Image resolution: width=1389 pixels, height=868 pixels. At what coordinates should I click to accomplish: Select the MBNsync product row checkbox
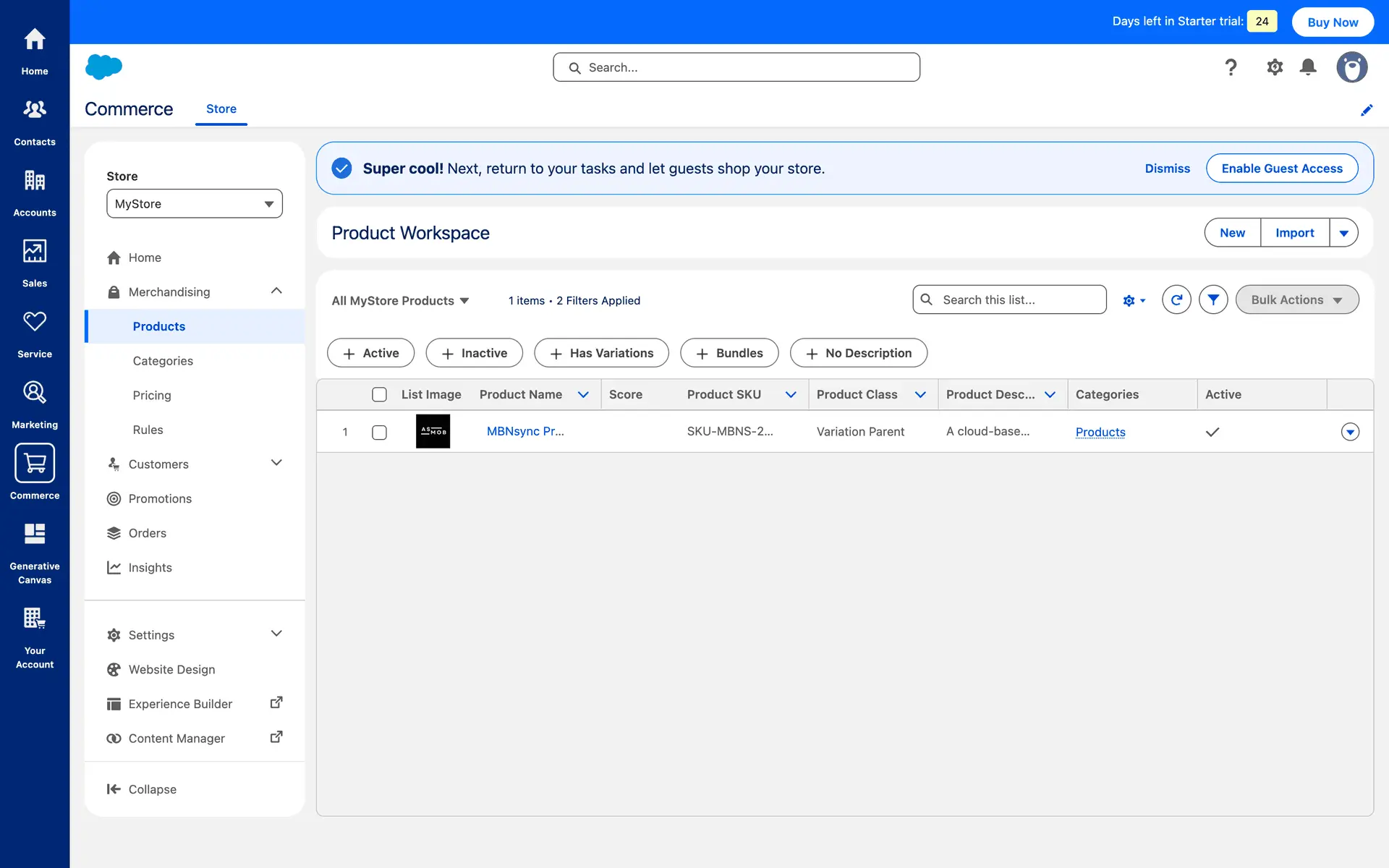pos(379,432)
